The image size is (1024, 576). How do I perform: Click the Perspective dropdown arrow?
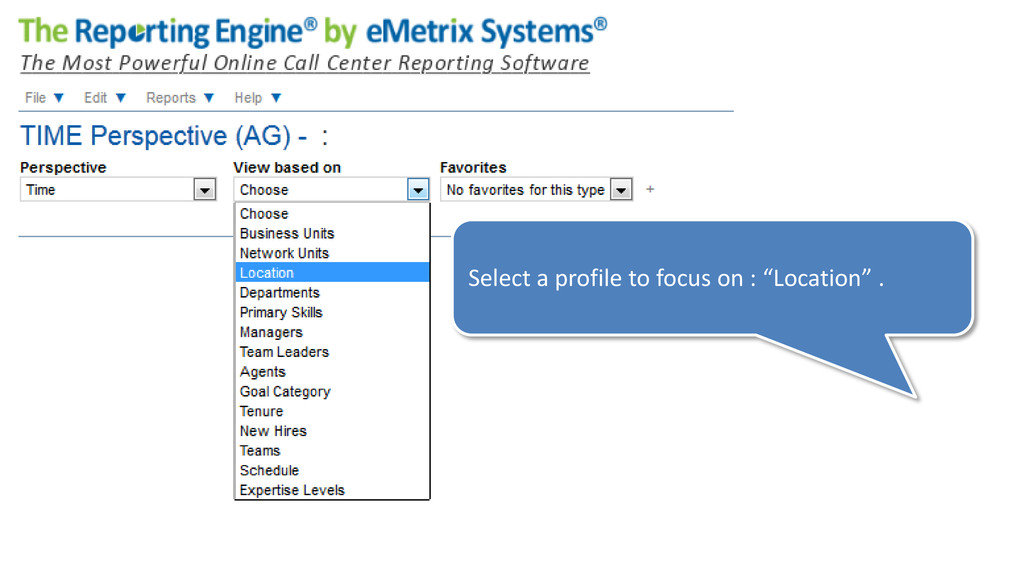(204, 190)
